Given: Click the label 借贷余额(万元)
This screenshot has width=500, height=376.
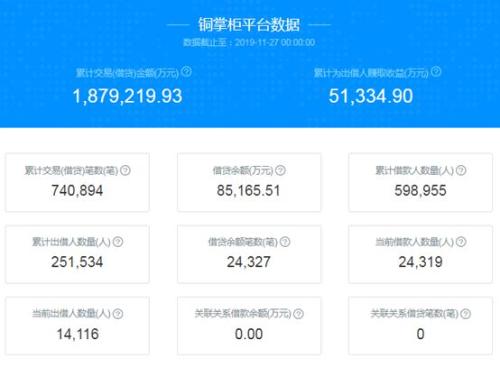Looking at the screenshot, I should [x=243, y=171].
